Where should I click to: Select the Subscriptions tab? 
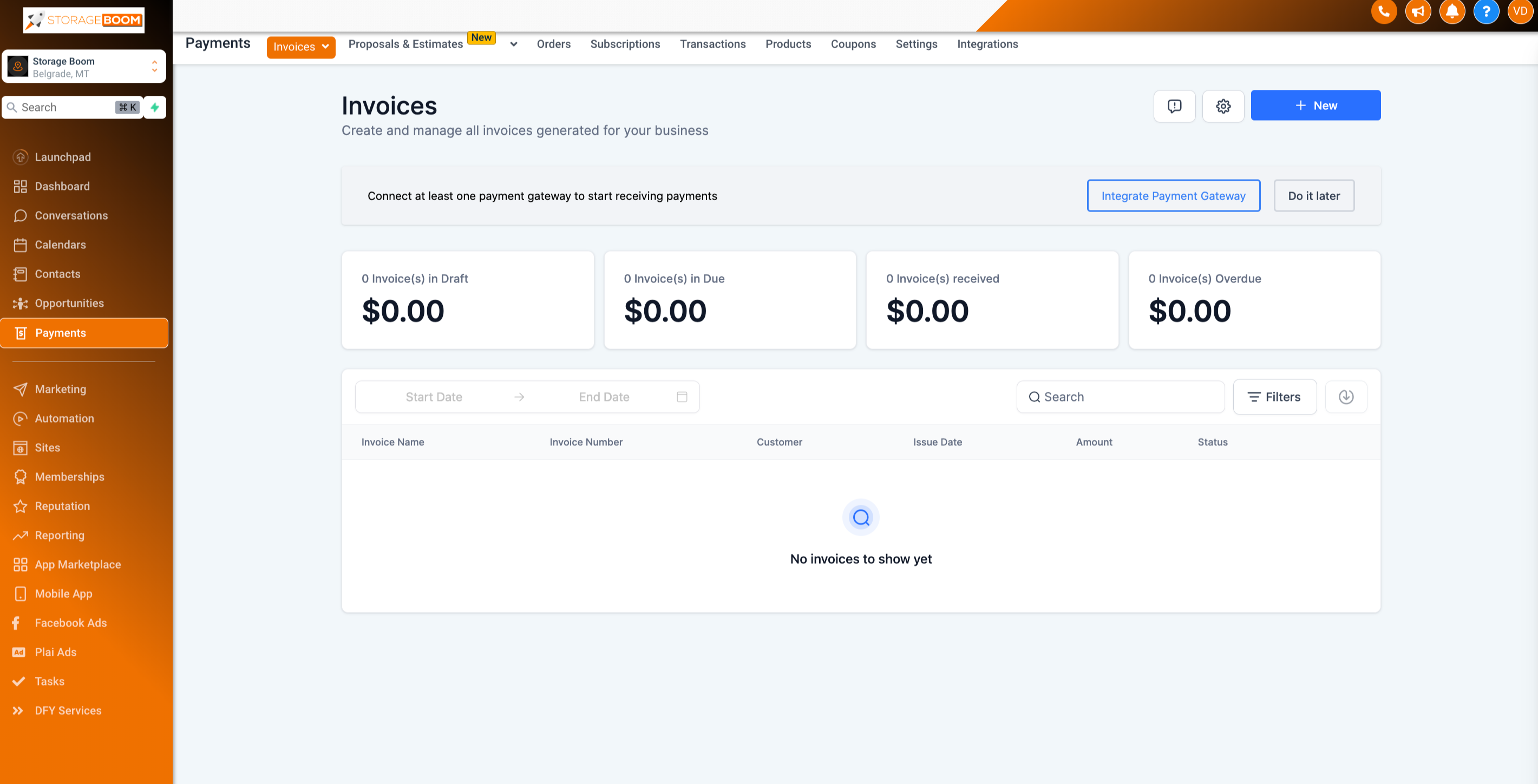coord(625,44)
